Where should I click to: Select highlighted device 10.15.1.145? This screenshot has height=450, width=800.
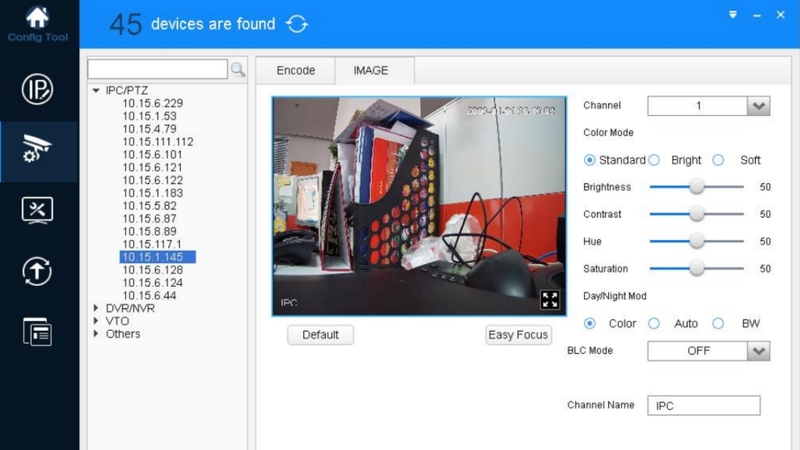tap(158, 257)
